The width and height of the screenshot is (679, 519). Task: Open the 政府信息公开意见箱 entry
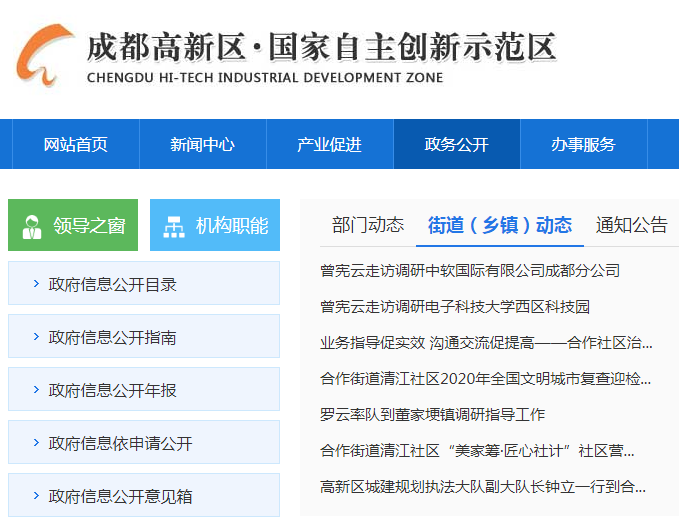coord(120,496)
